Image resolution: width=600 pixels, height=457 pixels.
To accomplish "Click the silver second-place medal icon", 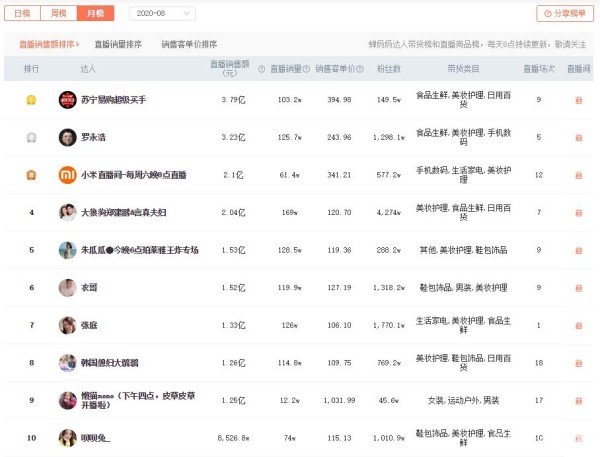I will click(x=31, y=137).
